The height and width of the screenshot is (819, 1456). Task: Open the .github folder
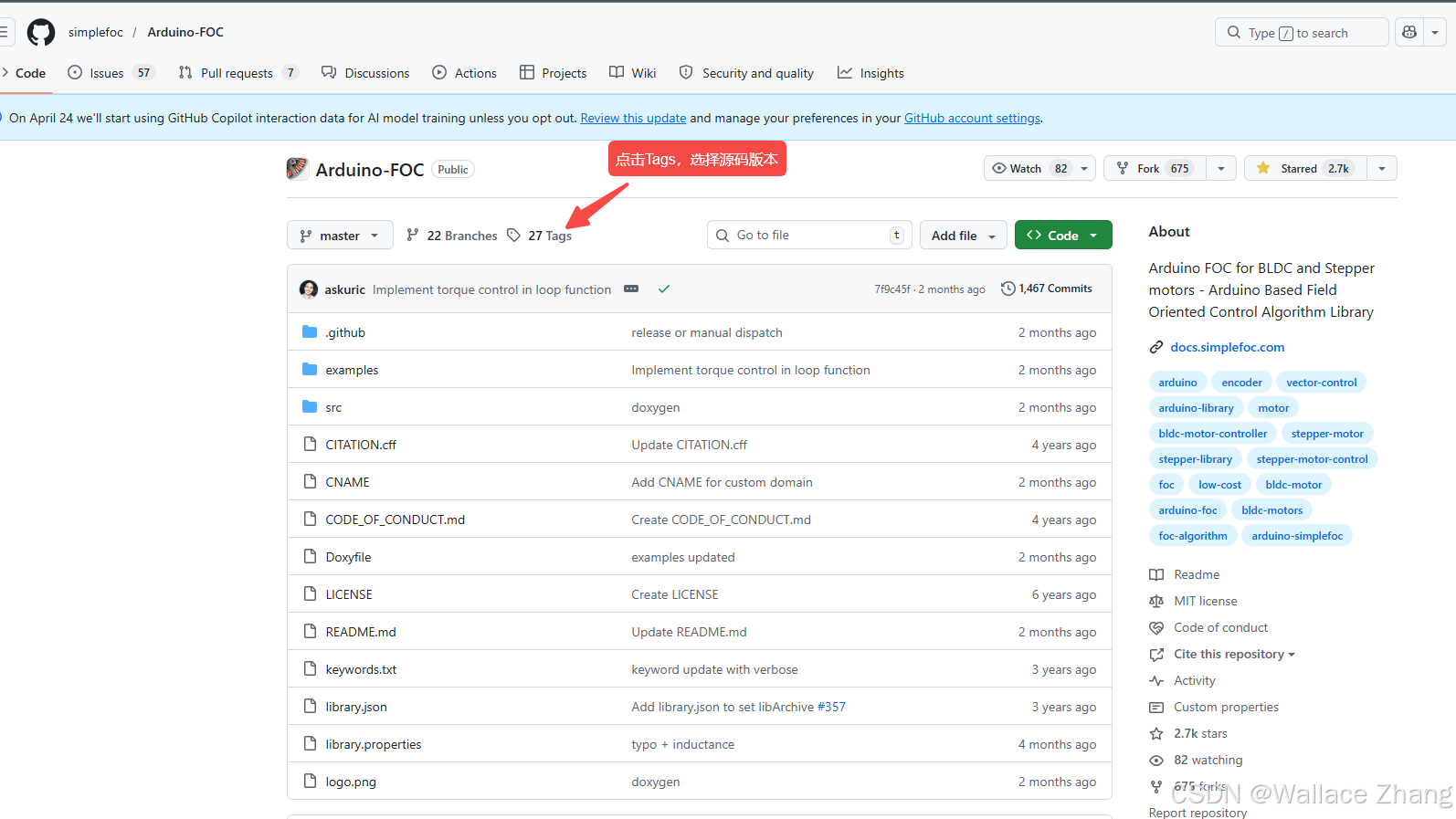click(345, 332)
